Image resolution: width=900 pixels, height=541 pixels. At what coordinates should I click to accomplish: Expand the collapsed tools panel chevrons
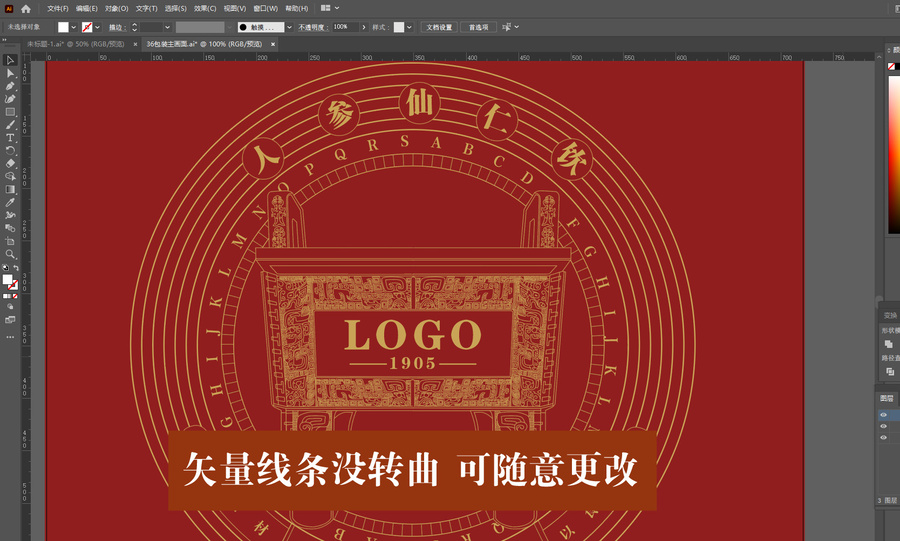click(4, 40)
